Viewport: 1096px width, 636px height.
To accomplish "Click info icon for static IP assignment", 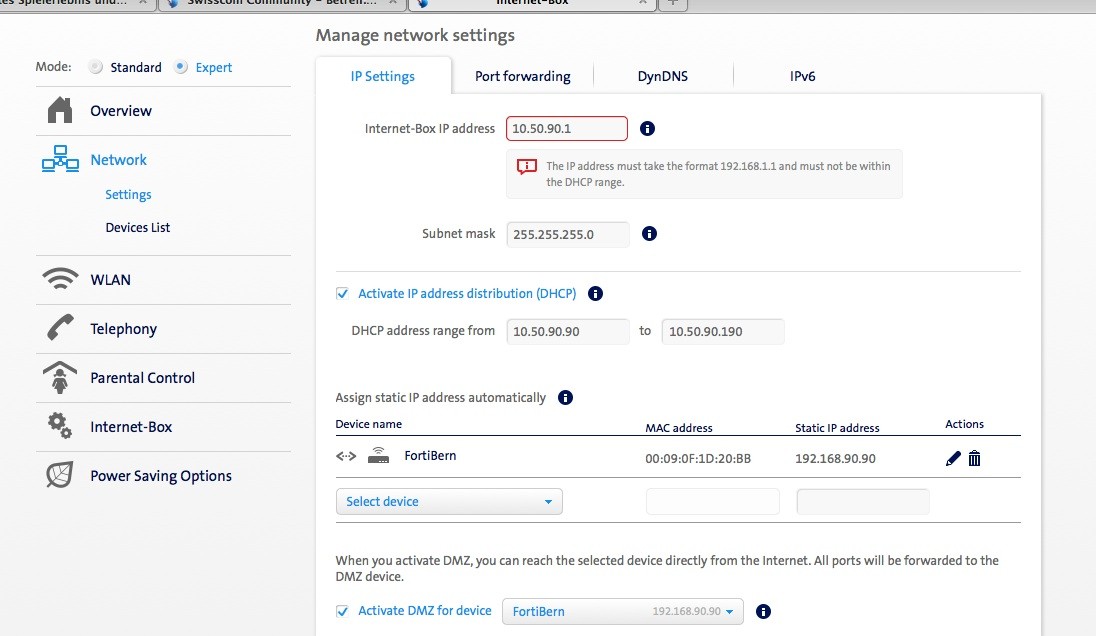I will [565, 398].
